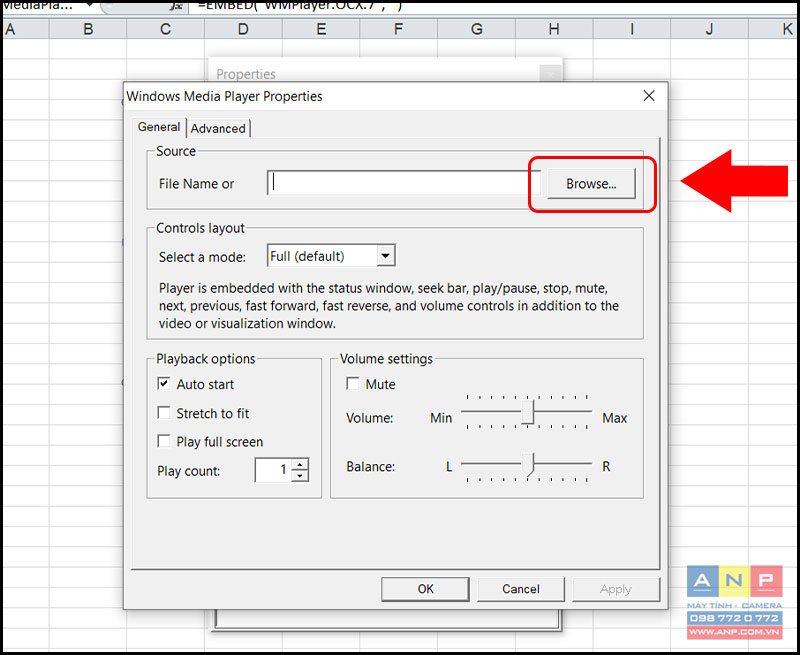Screen dimensions: 800x655
Task: Enable Play full screen option
Action: click(164, 441)
